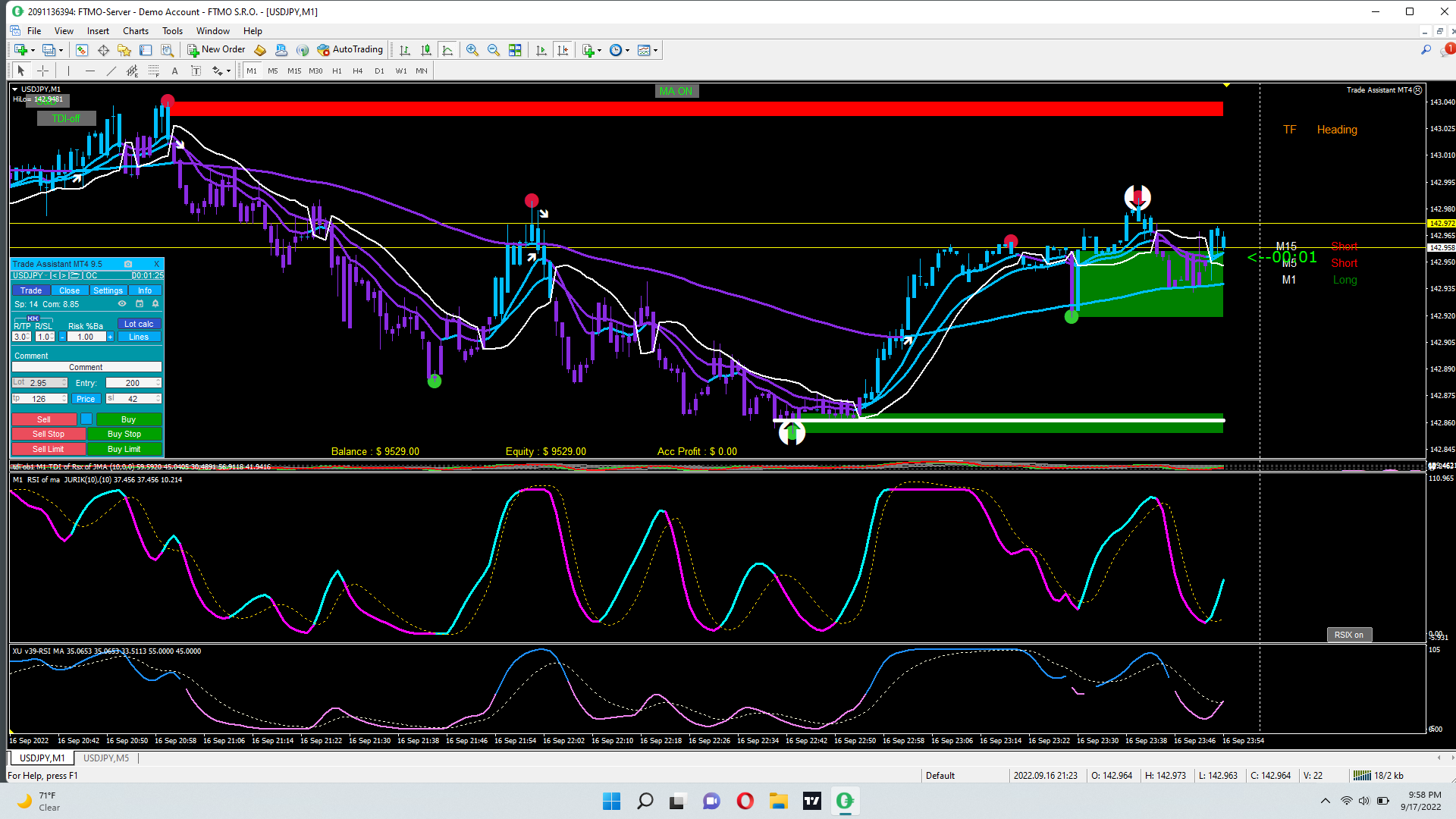
Task: Select the crosshair cursor tool
Action: 43,71
